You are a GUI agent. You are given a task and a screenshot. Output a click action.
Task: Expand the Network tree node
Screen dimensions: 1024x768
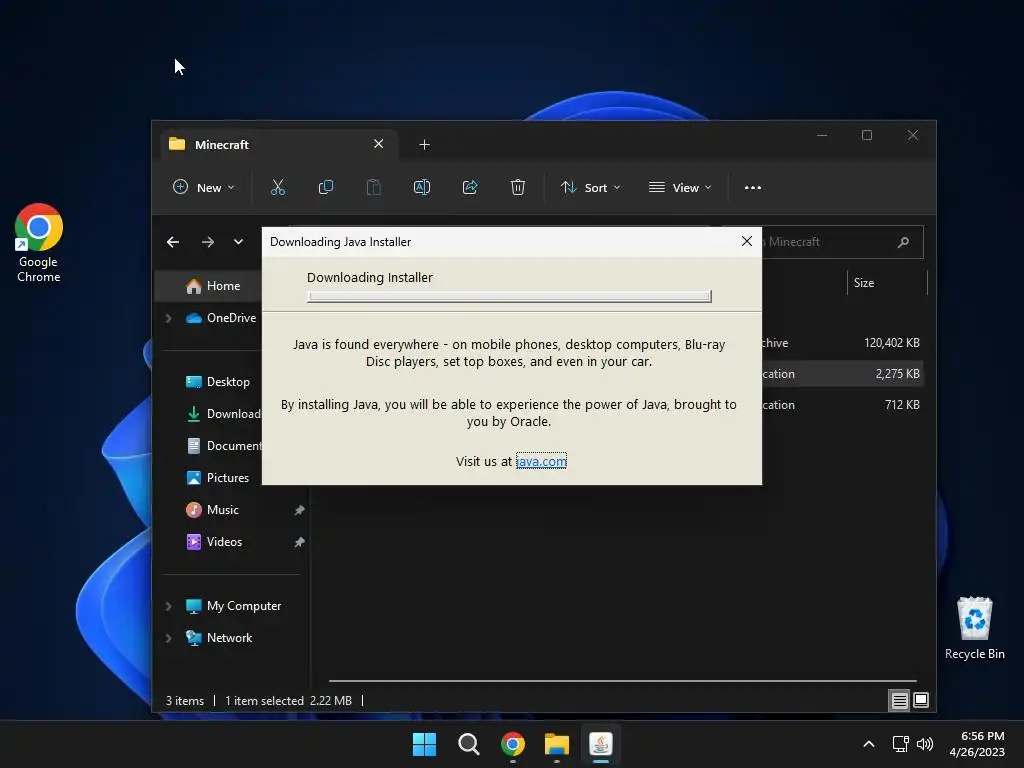coord(168,638)
